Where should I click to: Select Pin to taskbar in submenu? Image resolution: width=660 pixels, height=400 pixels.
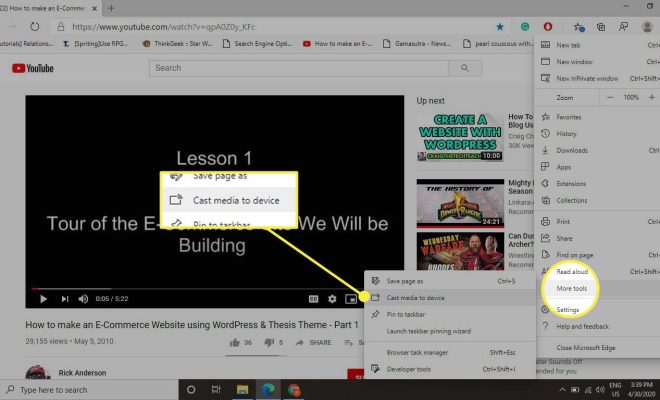450,315
